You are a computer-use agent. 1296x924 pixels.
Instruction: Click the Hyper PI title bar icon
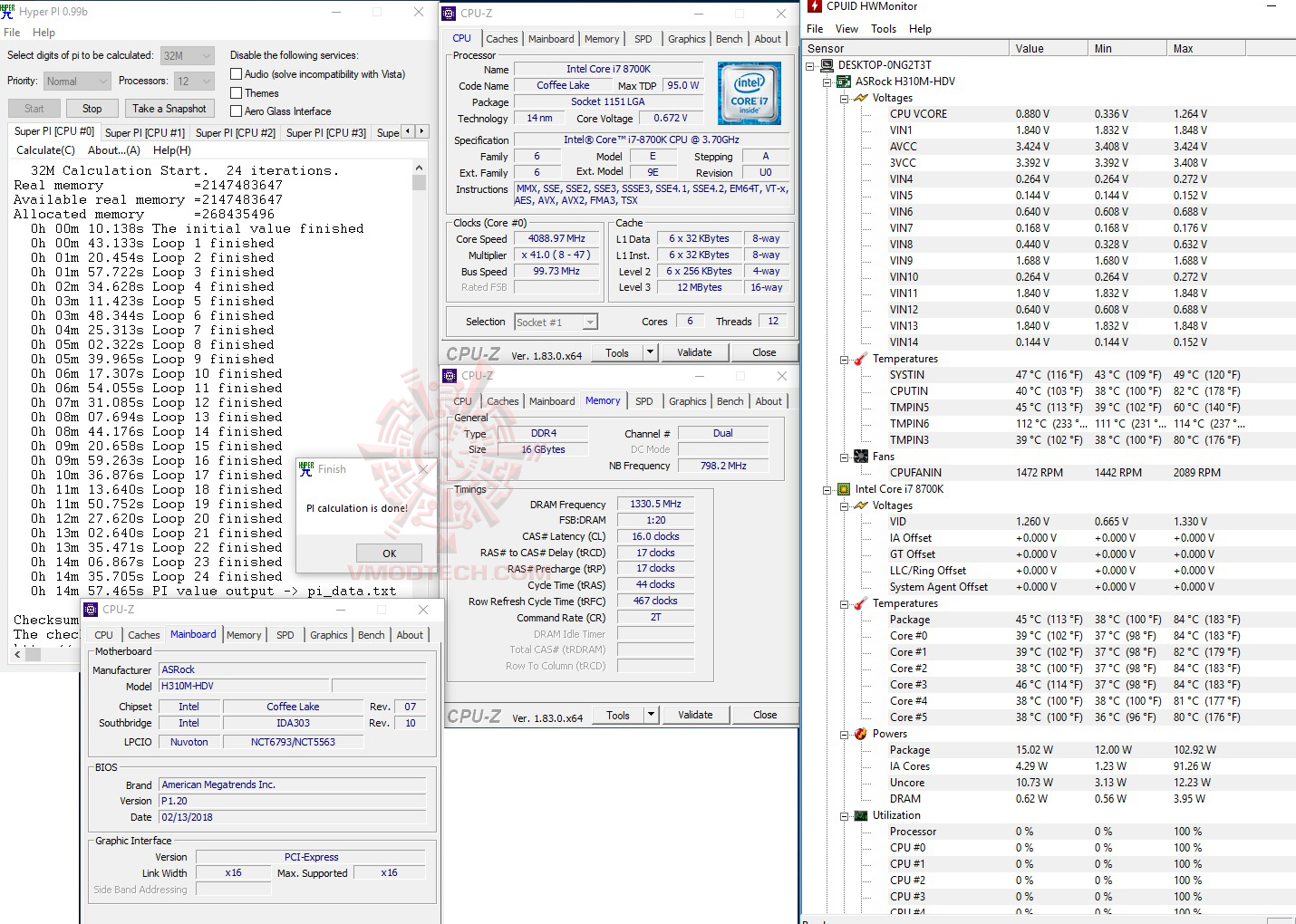pos(8,12)
